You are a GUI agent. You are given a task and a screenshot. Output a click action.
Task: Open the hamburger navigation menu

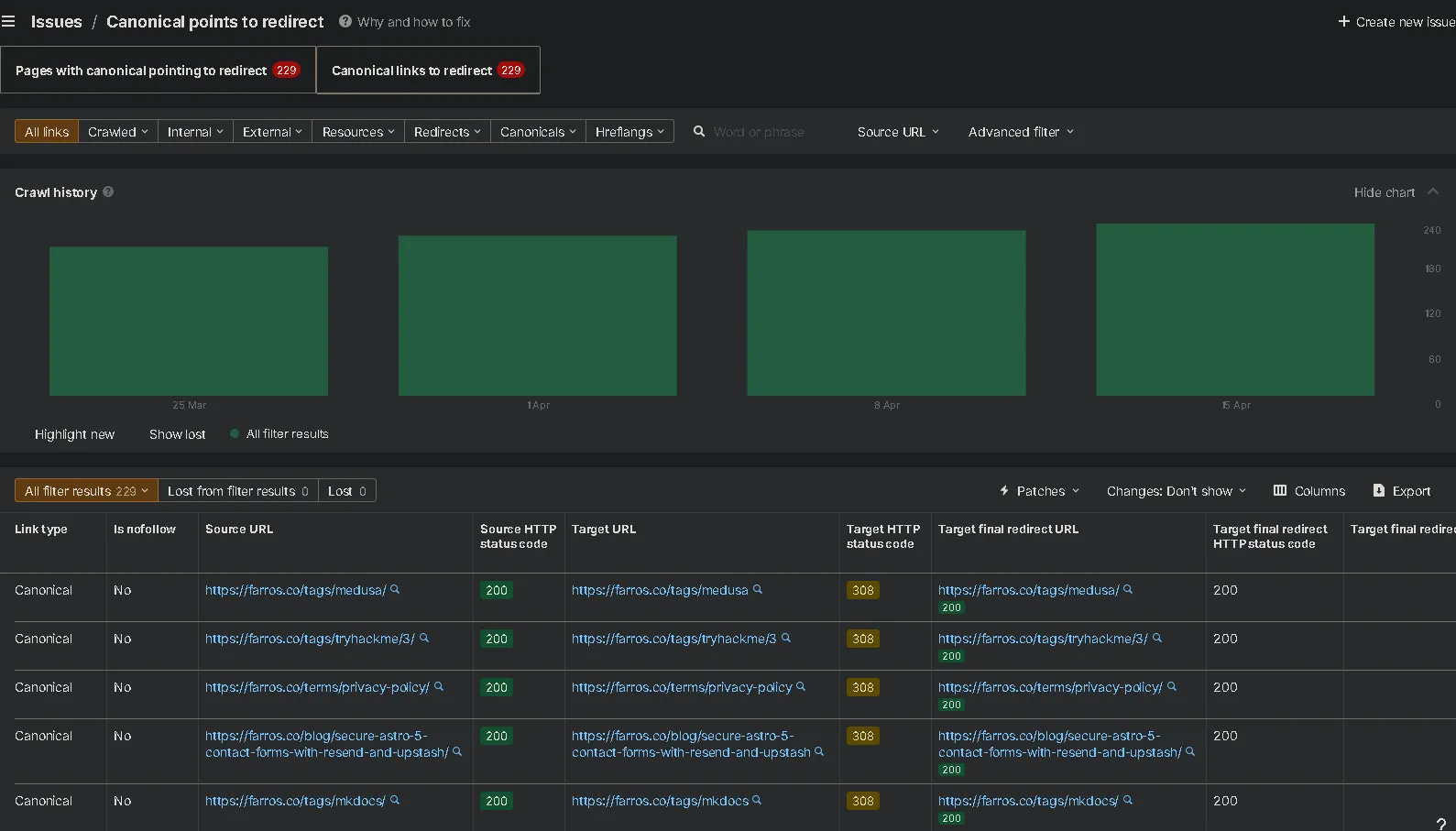9,21
